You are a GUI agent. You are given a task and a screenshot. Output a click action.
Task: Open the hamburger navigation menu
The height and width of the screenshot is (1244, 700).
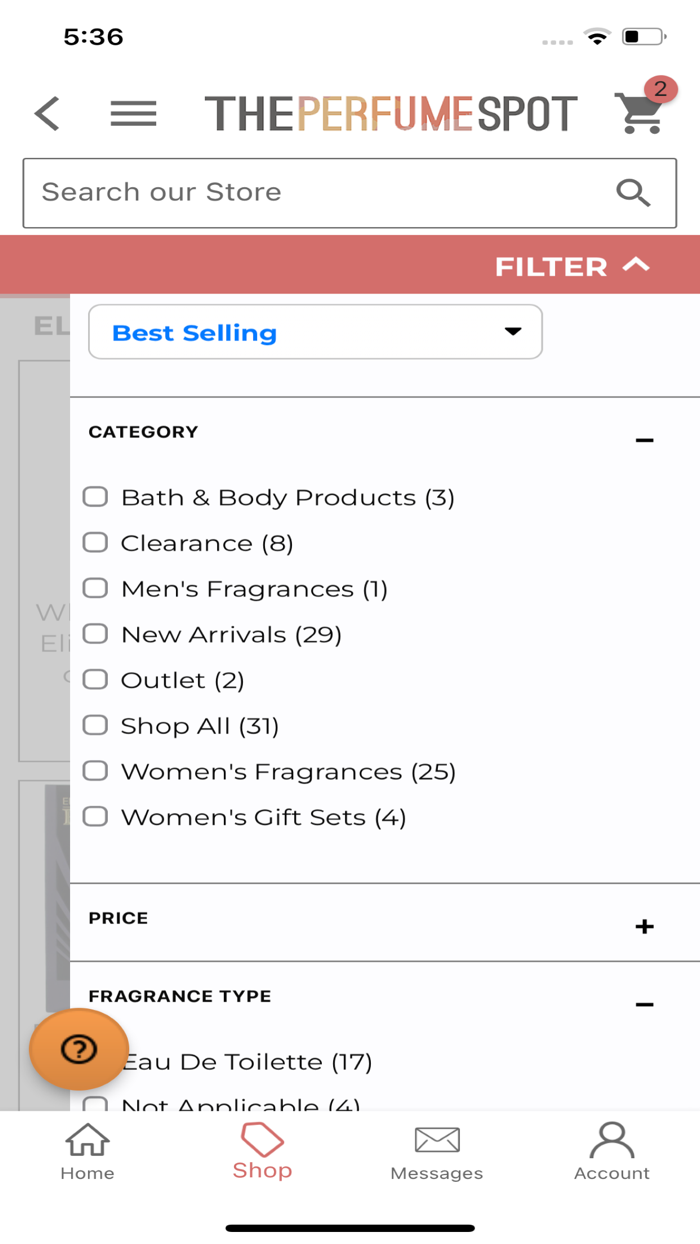(x=133, y=113)
